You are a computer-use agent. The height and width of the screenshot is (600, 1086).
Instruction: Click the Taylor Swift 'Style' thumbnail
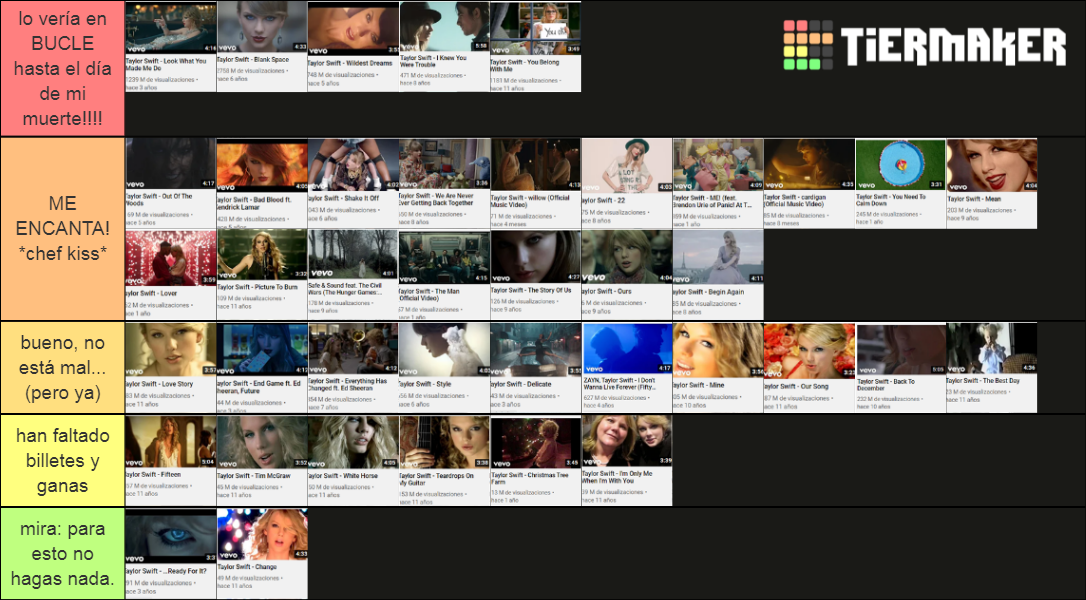click(445, 368)
